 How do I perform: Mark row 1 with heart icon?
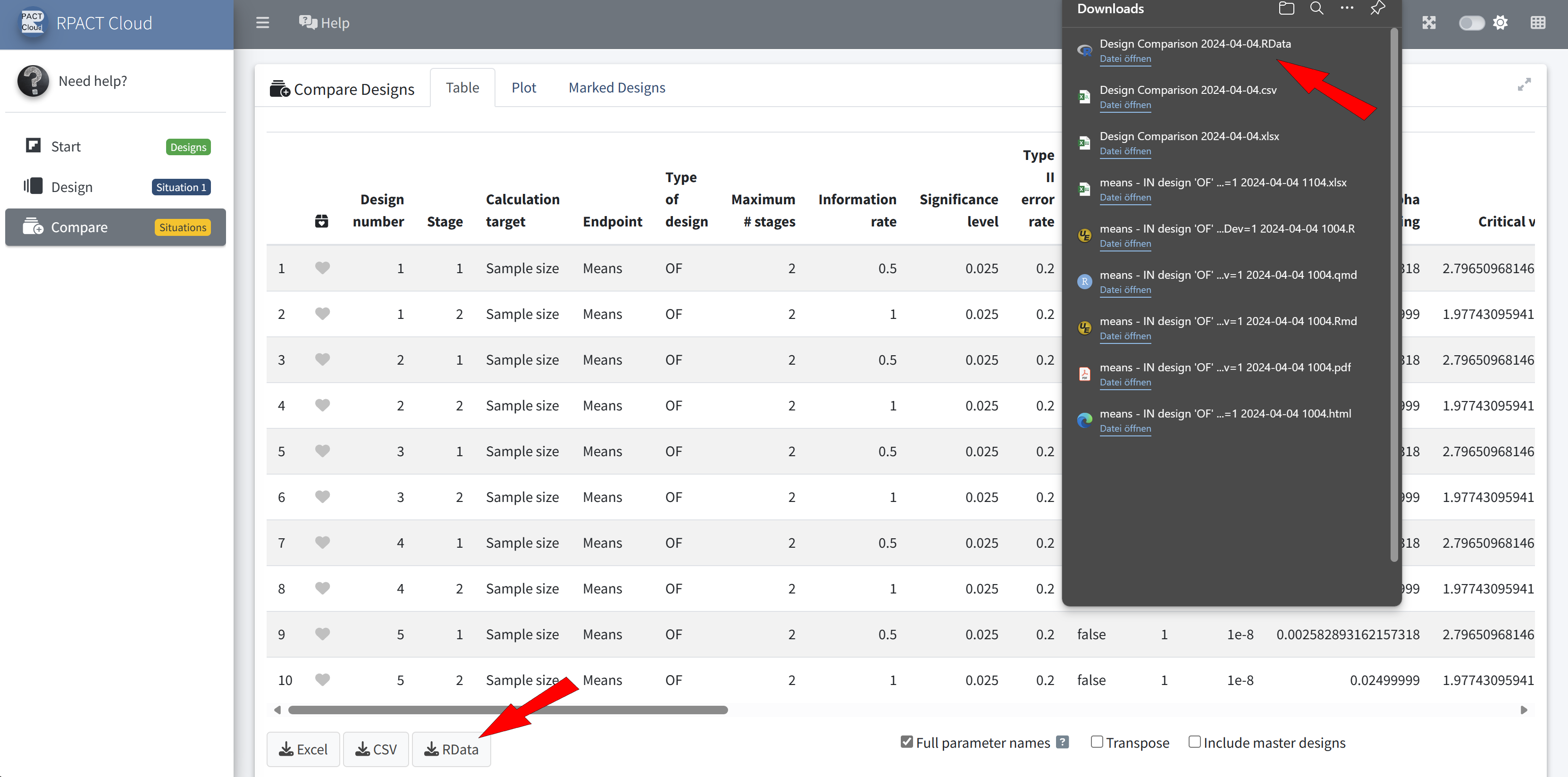click(322, 267)
